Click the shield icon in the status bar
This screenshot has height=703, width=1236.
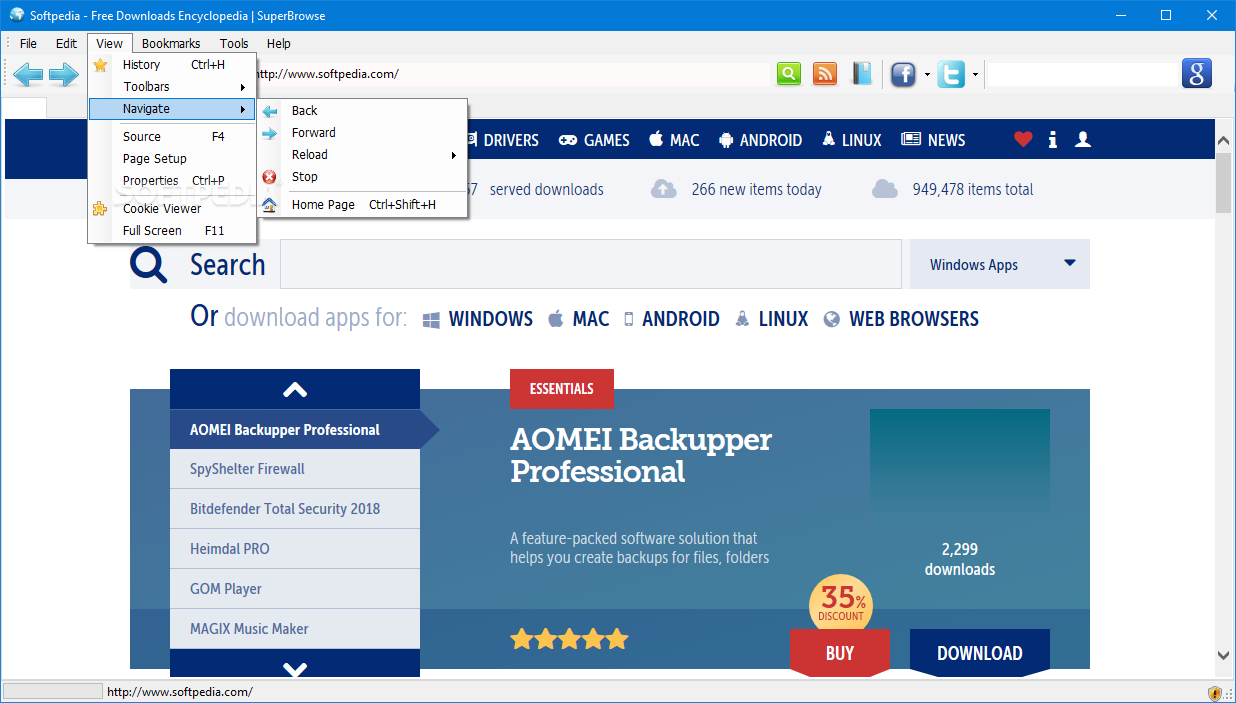click(1215, 692)
